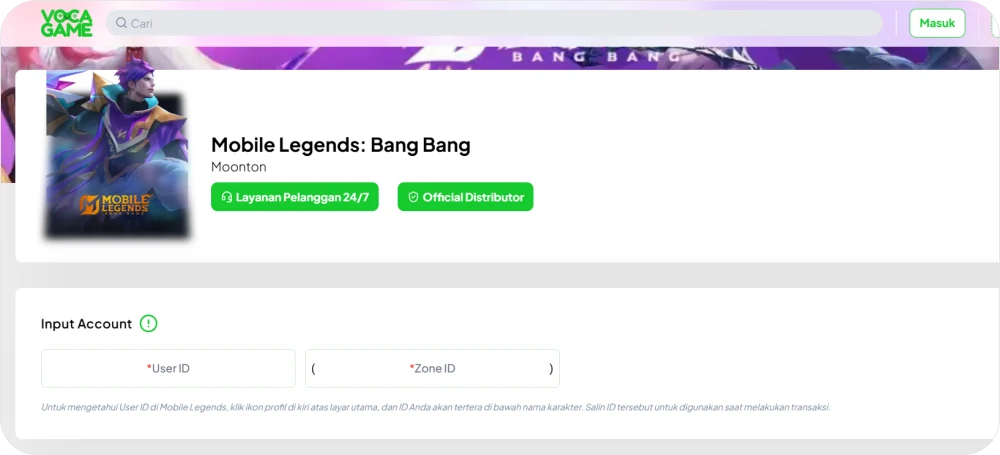Focus the Zone ID input field
This screenshot has height=455, width=1000.
(432, 368)
